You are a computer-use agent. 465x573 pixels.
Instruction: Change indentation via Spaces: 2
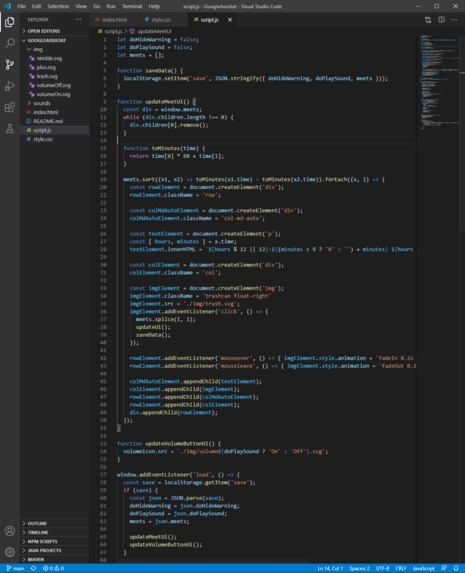(359, 568)
